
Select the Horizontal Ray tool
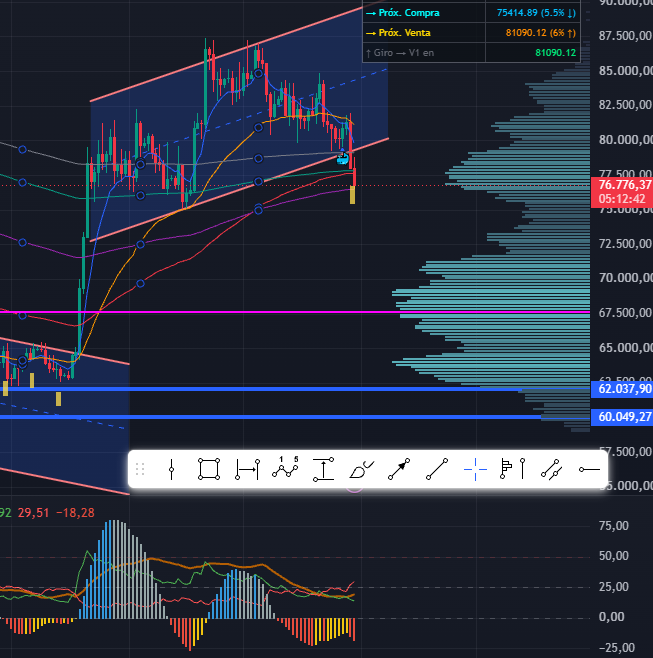tap(589, 469)
